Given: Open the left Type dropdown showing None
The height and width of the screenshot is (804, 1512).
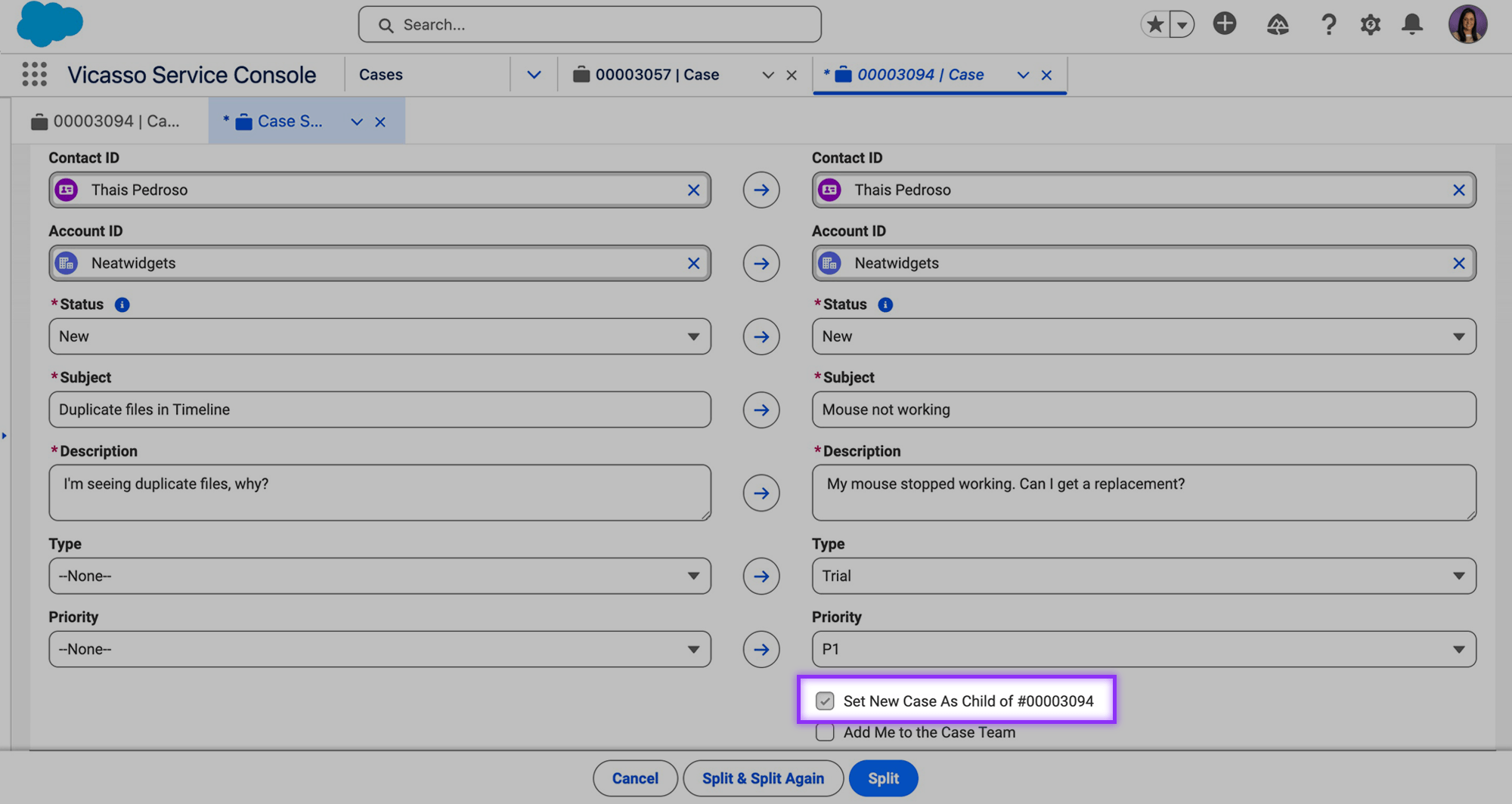Looking at the screenshot, I should 380,576.
